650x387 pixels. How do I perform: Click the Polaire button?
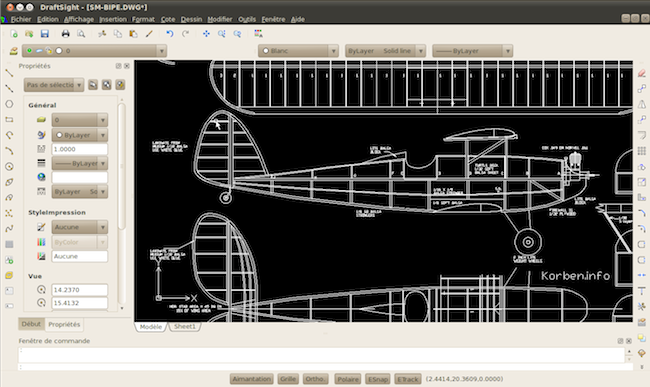[347, 379]
